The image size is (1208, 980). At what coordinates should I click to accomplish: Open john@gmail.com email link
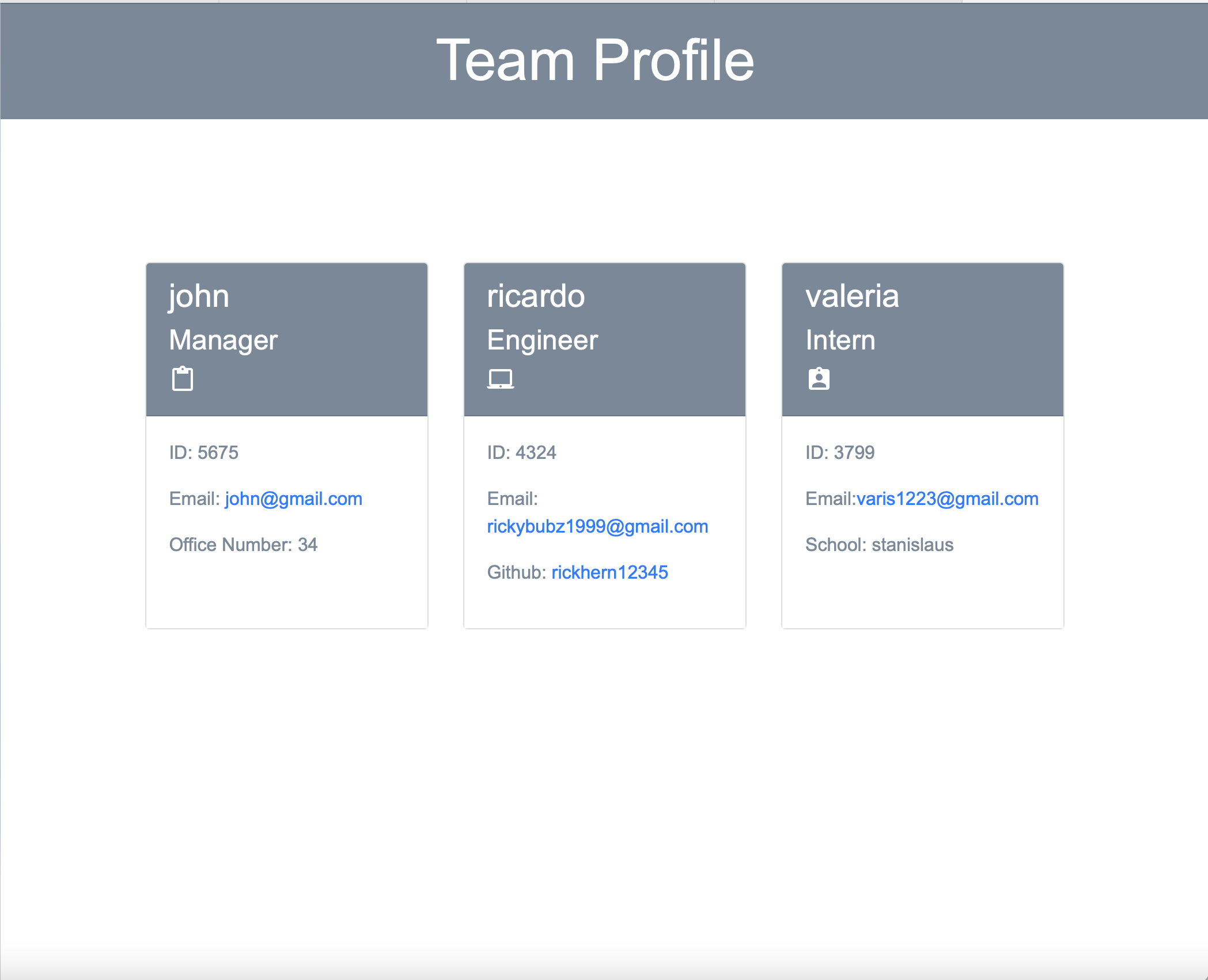(x=293, y=499)
